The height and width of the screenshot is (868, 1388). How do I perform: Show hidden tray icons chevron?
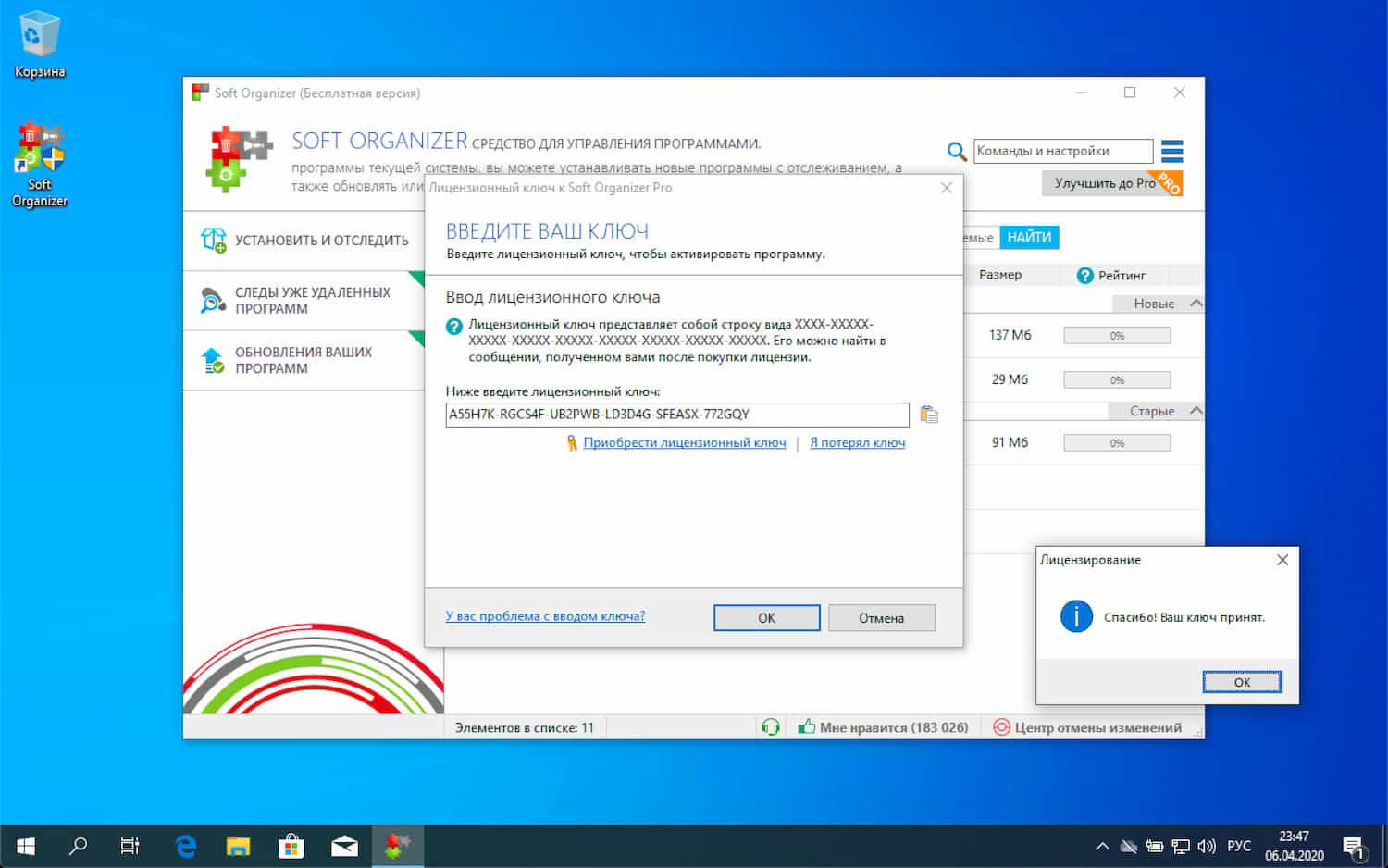tap(1102, 846)
